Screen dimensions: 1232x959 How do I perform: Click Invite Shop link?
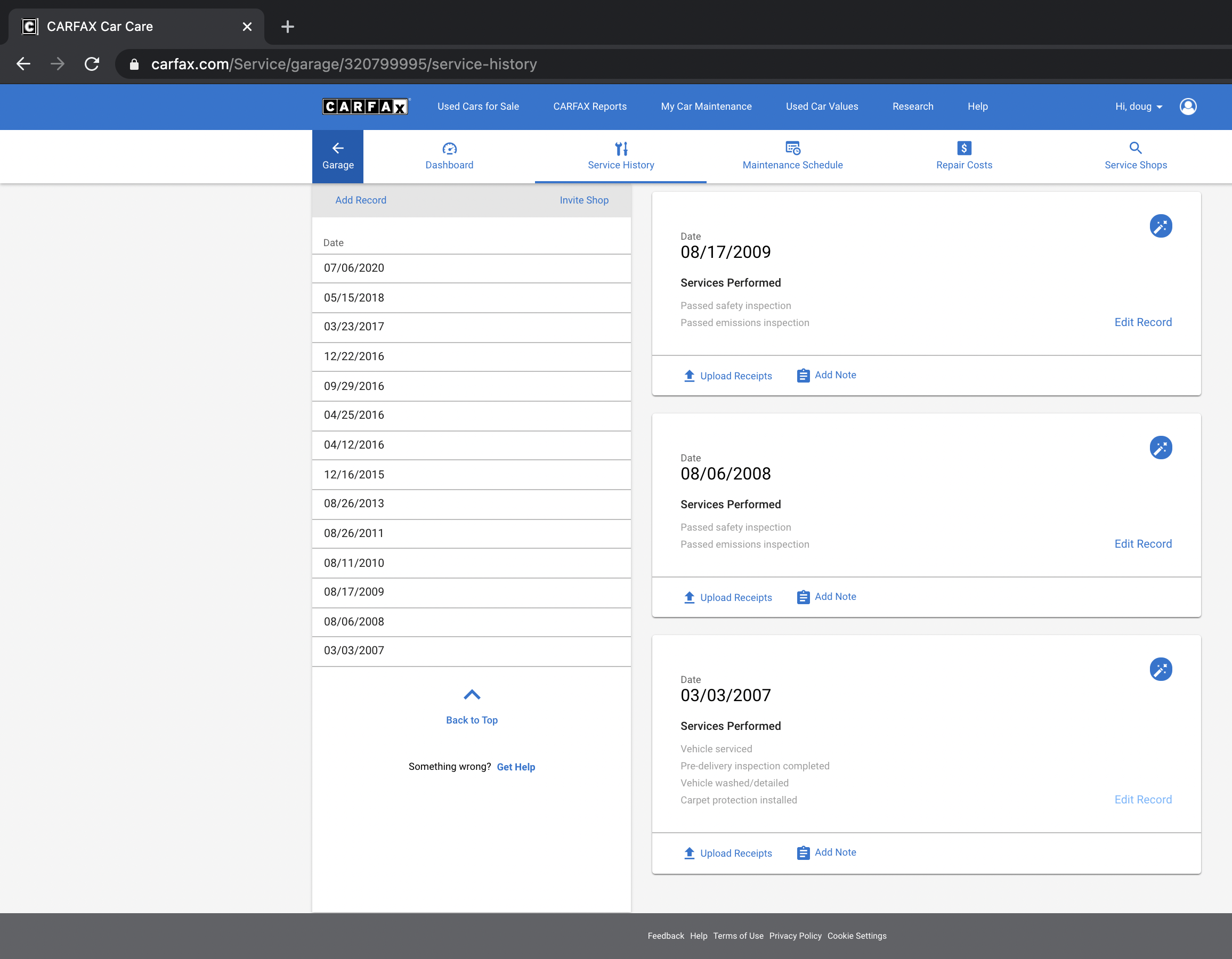click(x=584, y=200)
